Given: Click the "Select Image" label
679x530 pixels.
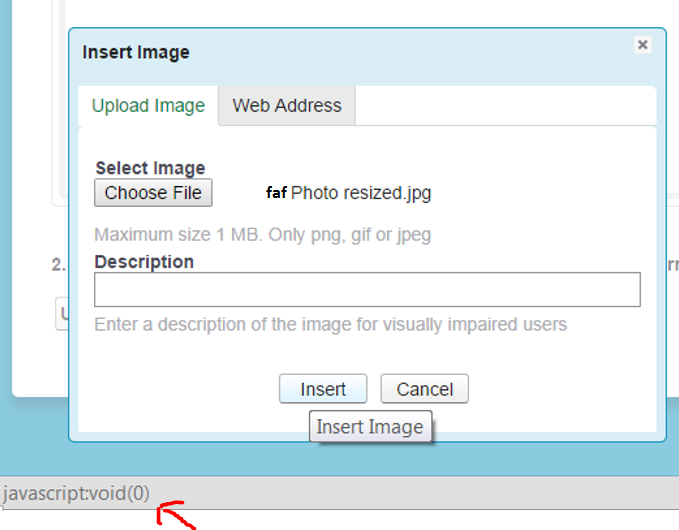Looking at the screenshot, I should tap(150, 168).
